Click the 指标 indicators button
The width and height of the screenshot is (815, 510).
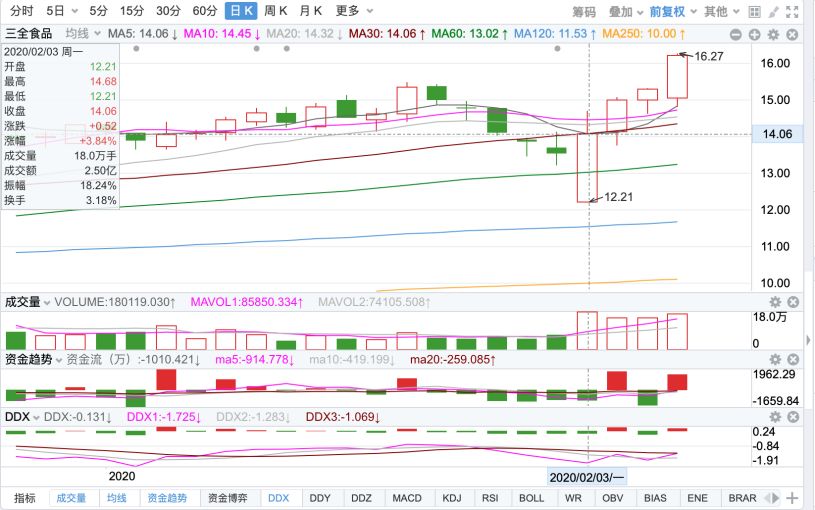pyautogui.click(x=24, y=498)
